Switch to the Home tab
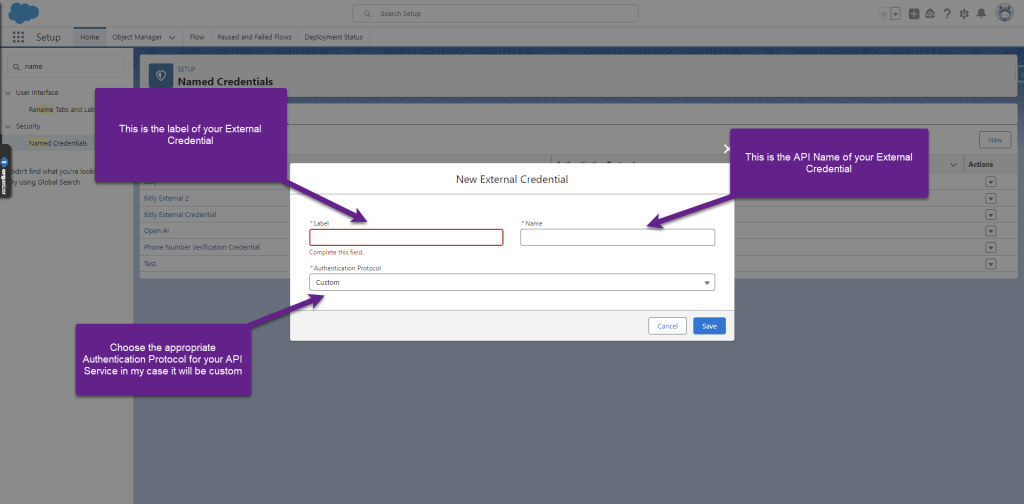The height and width of the screenshot is (504, 1024). click(x=89, y=37)
